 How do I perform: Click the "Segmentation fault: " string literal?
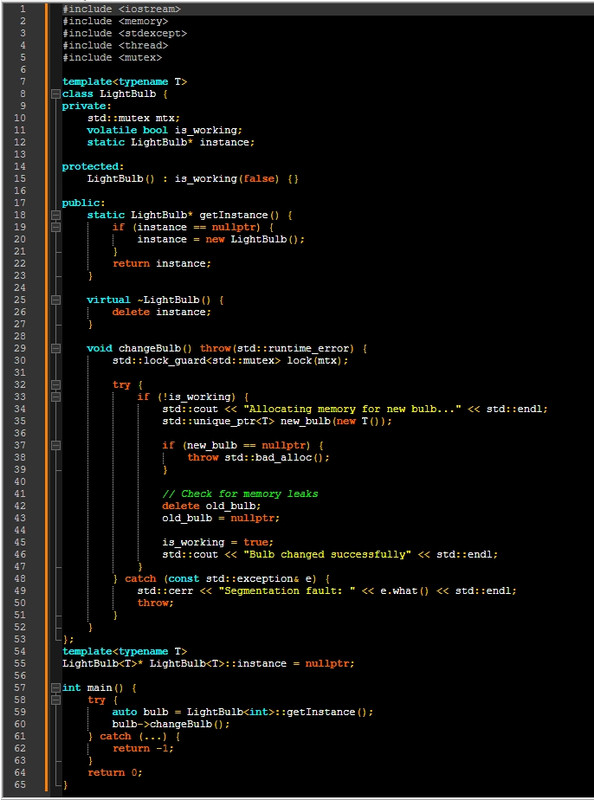click(x=289, y=591)
